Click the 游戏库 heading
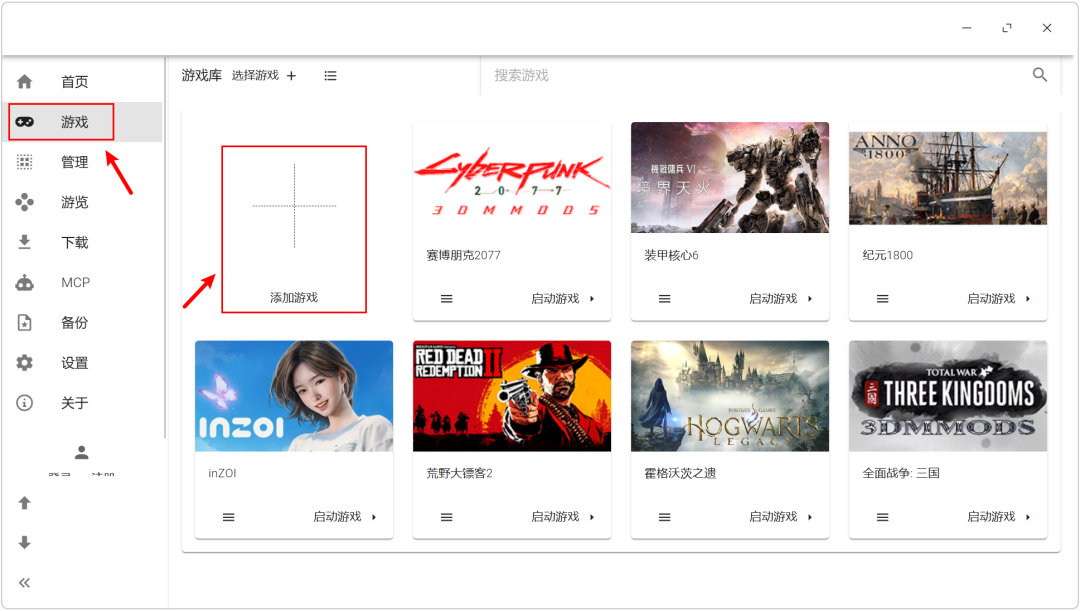1080x611 pixels. click(x=202, y=75)
